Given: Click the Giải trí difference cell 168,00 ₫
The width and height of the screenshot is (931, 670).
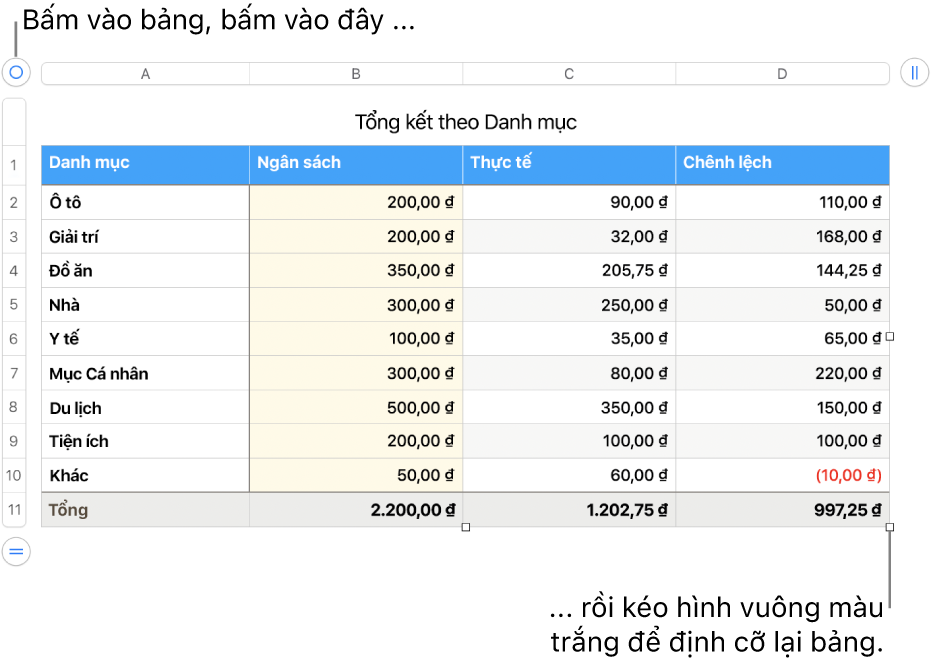Looking at the screenshot, I should coord(783,237).
